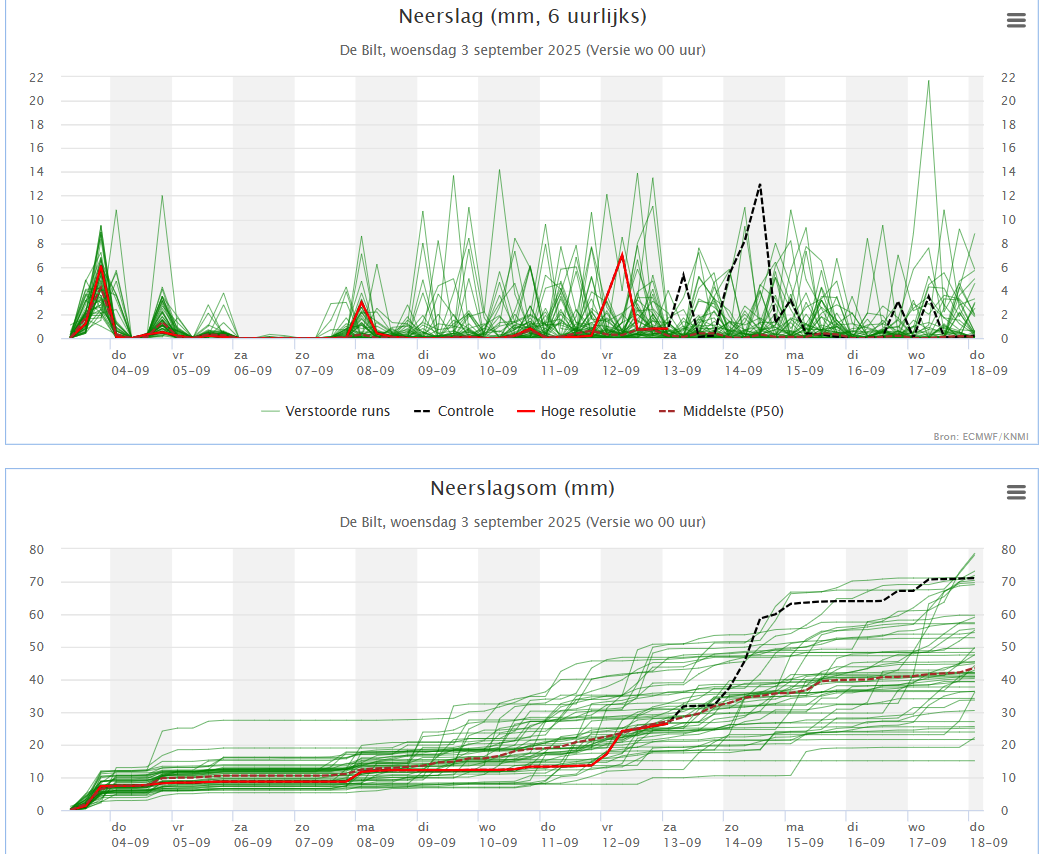Click the Bron: ECMWF/KNMI credit
The width and height of the screenshot is (1042, 854).
[981, 437]
